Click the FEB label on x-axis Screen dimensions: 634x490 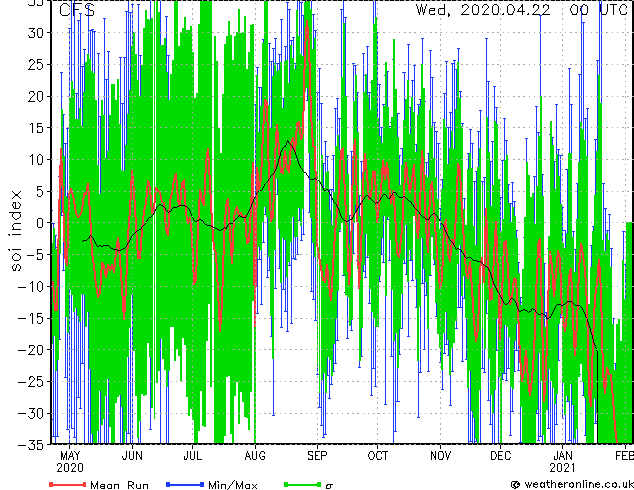click(x=625, y=456)
